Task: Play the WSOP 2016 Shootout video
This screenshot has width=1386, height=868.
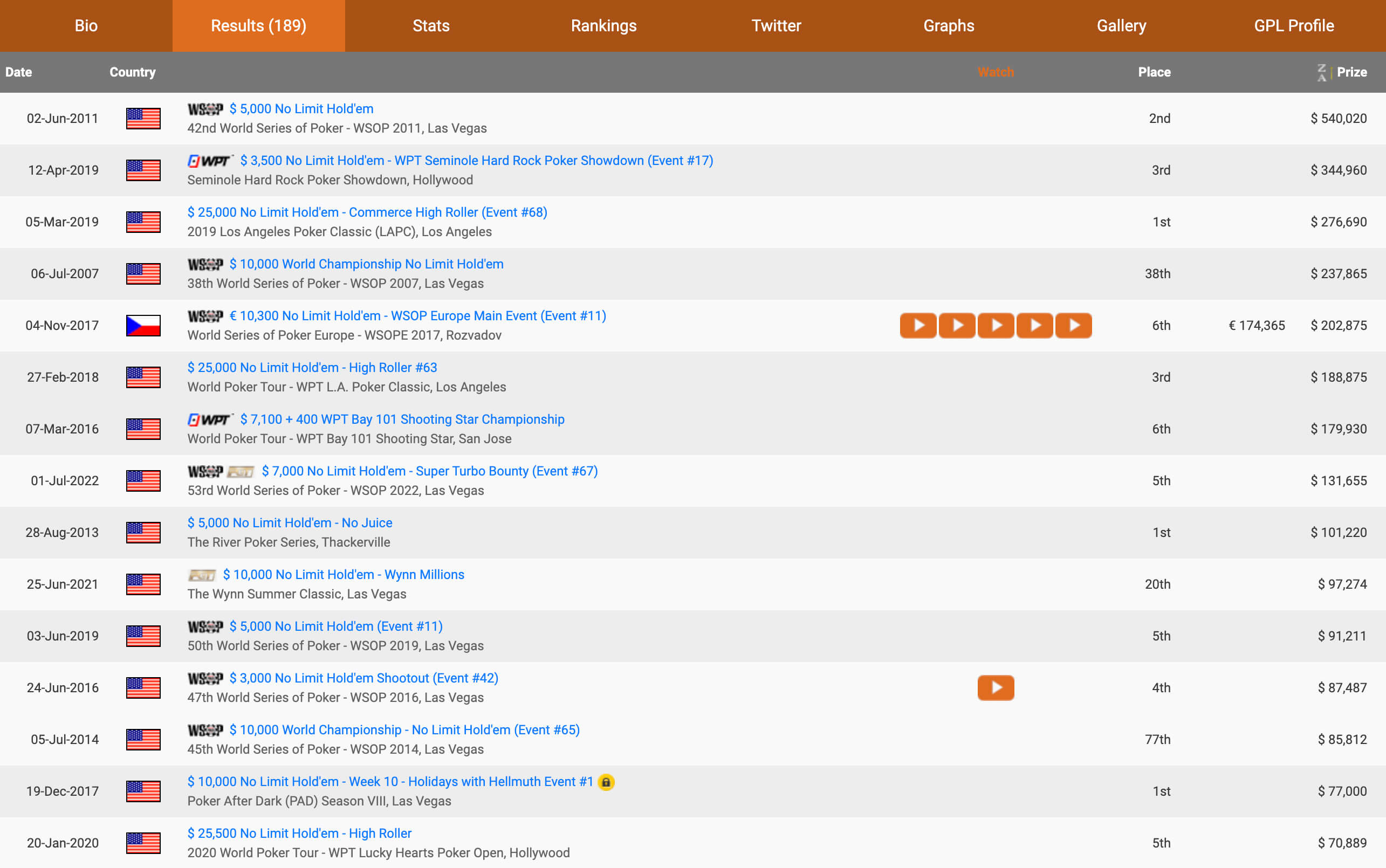Action: pyautogui.click(x=996, y=687)
